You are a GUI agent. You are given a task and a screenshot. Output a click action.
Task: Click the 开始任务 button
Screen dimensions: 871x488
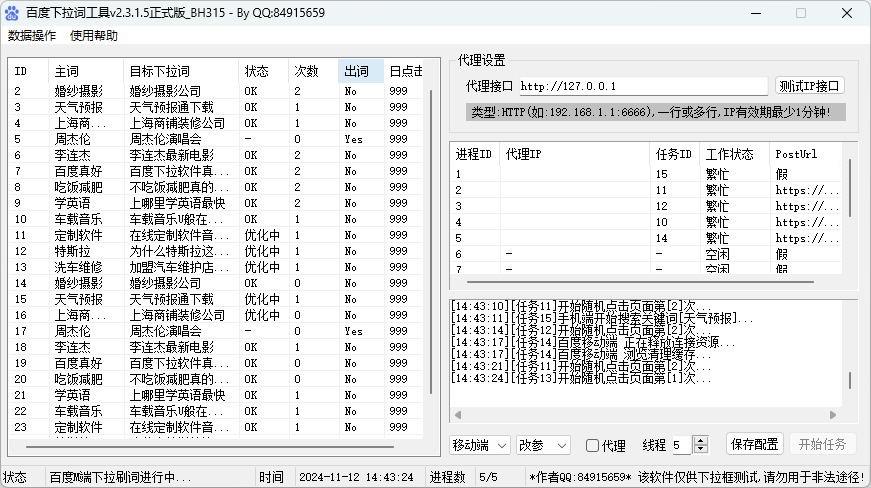[x=822, y=444]
